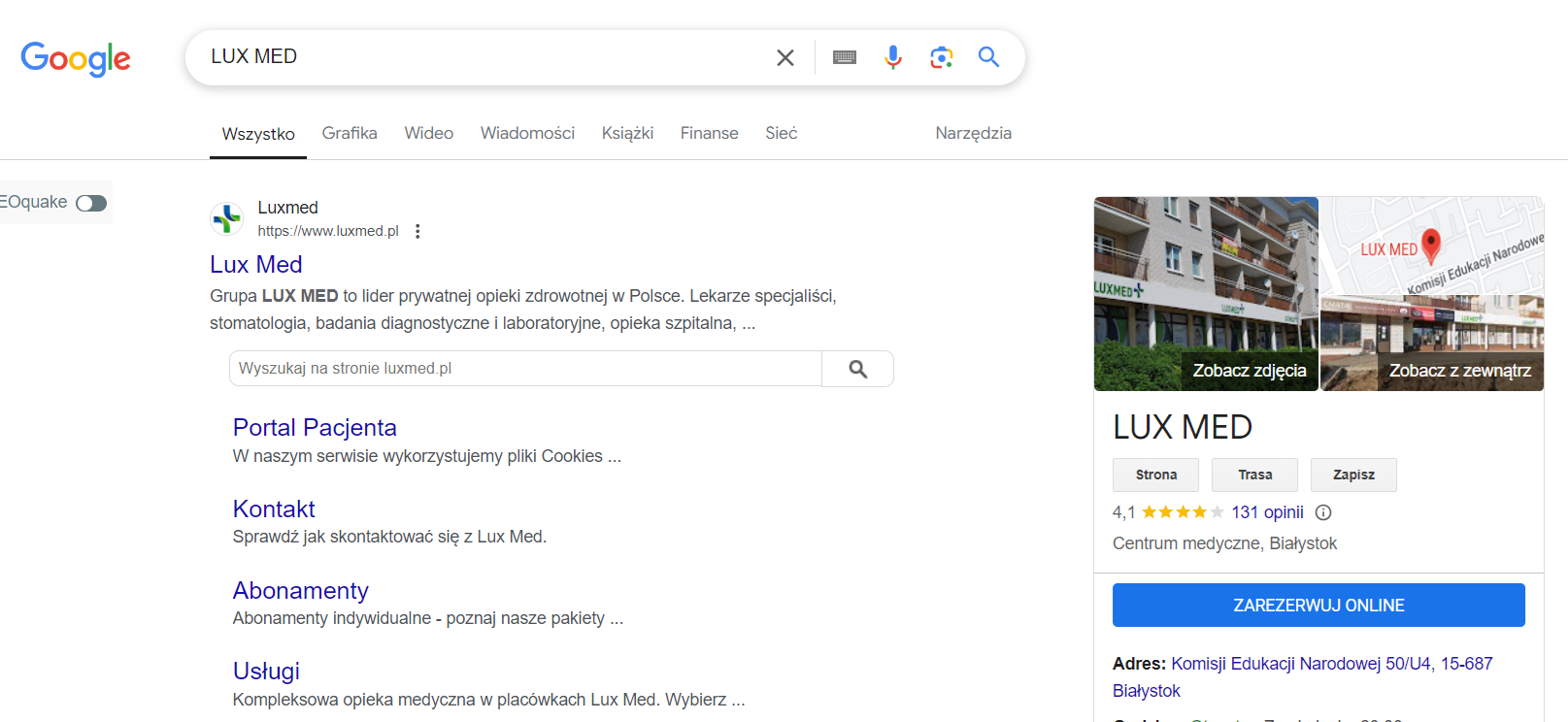Click the ZAREZERWUJ ONLINE button
The width and height of the screenshot is (1568, 722).
1318,605
